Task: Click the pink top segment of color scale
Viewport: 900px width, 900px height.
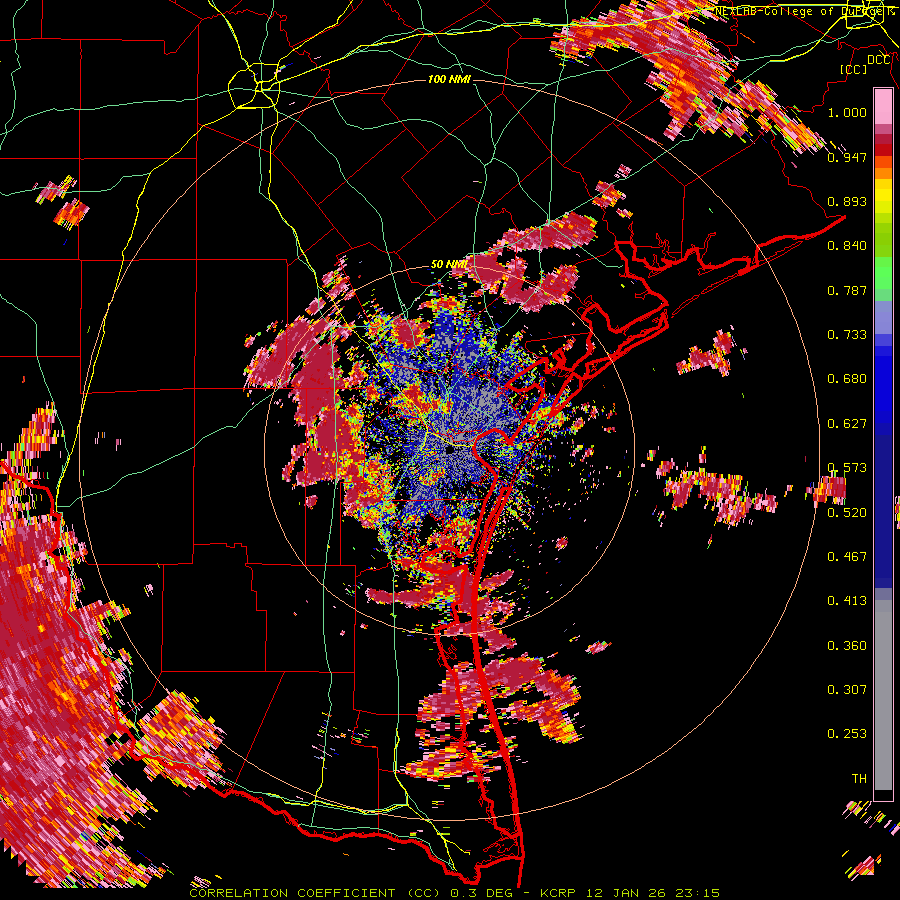Action: (883, 106)
